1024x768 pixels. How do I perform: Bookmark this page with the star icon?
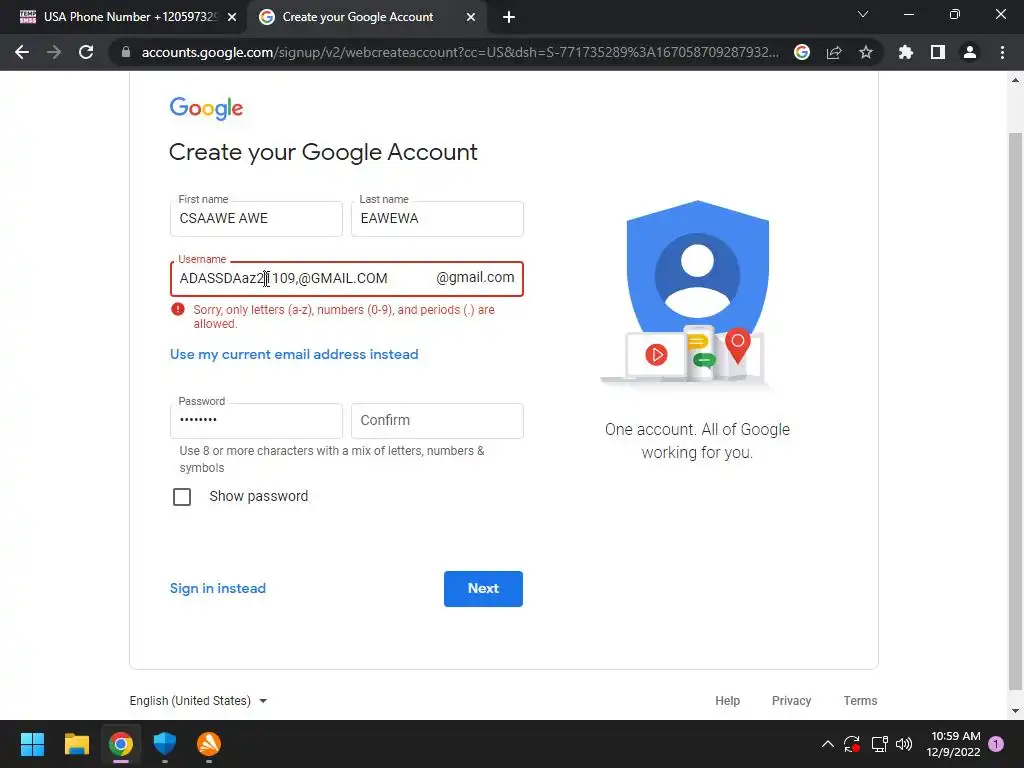click(866, 52)
